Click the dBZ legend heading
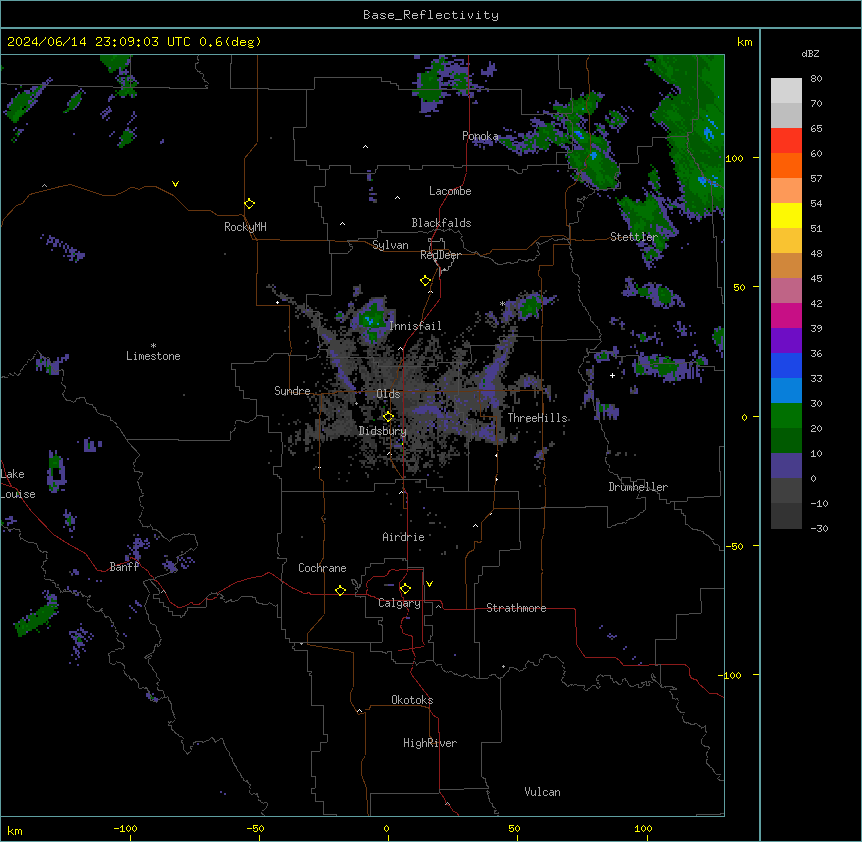The width and height of the screenshot is (862, 842). point(810,53)
